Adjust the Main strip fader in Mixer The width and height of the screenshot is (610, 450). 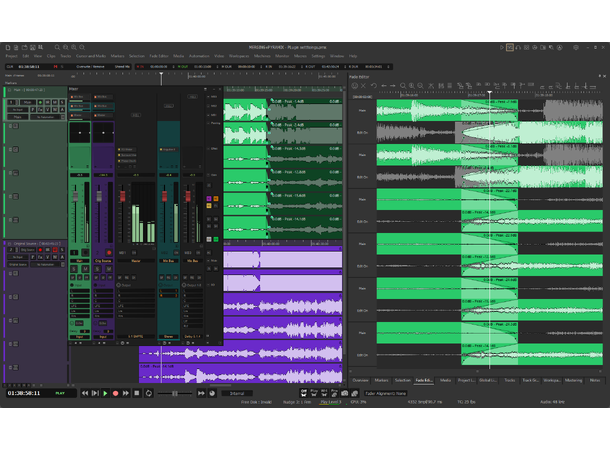tap(75, 196)
